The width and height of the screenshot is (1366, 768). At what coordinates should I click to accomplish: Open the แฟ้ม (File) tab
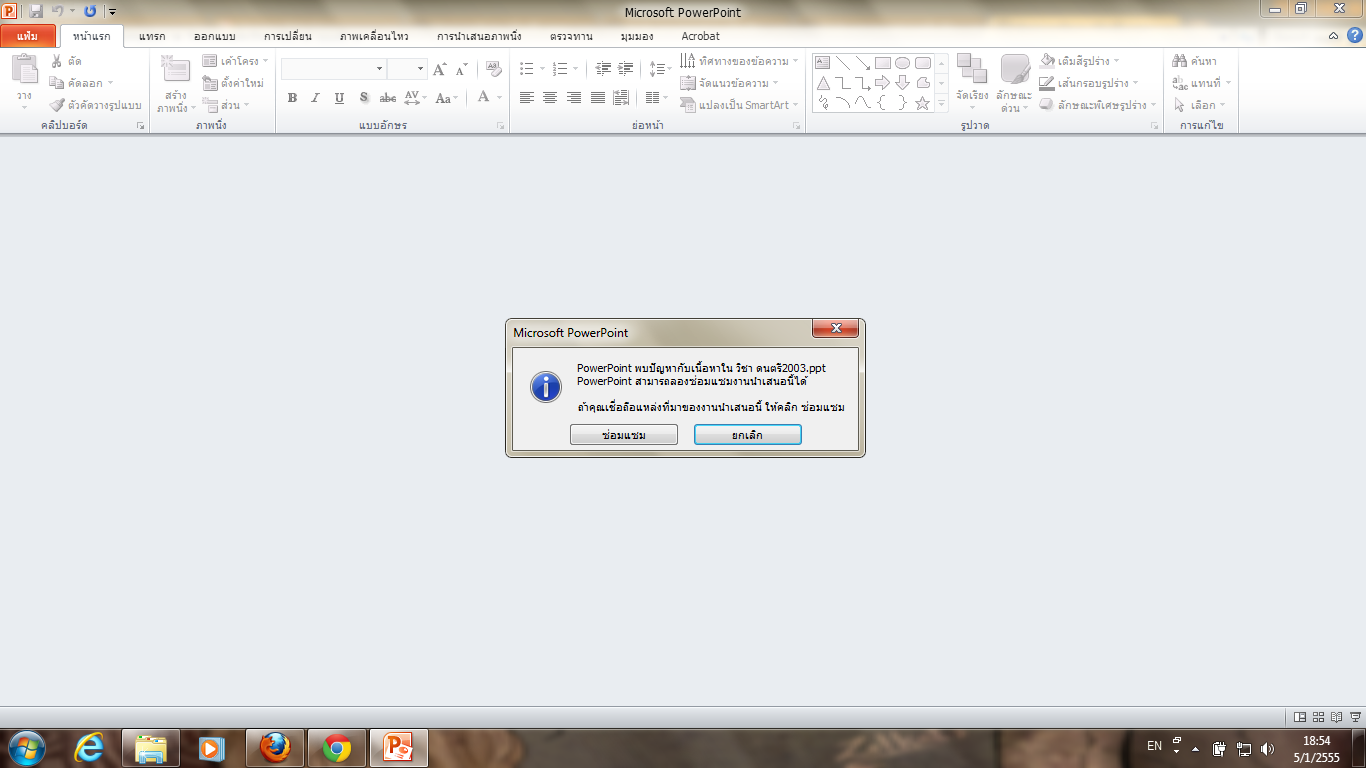click(28, 36)
